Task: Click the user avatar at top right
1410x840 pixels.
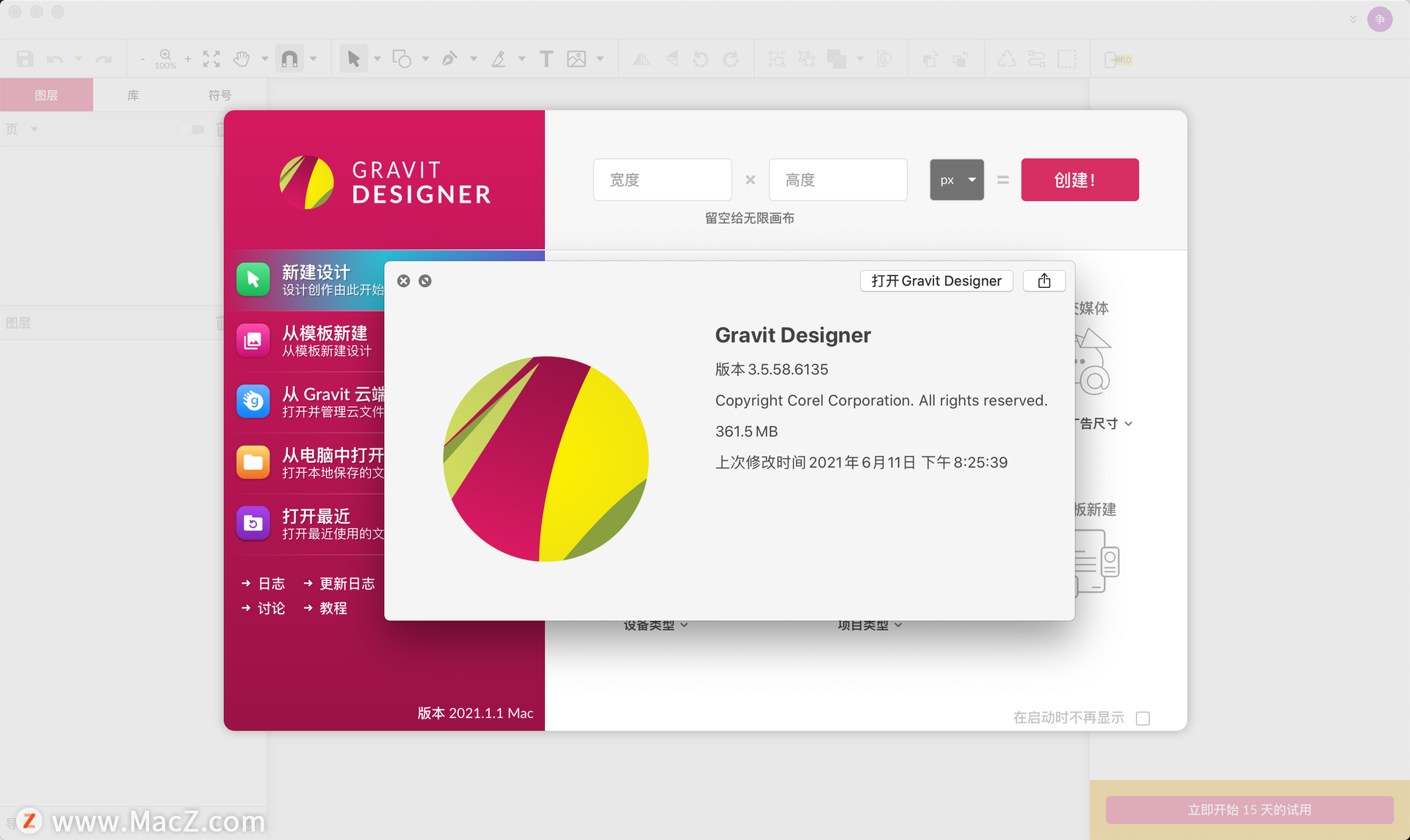Action: point(1380,19)
